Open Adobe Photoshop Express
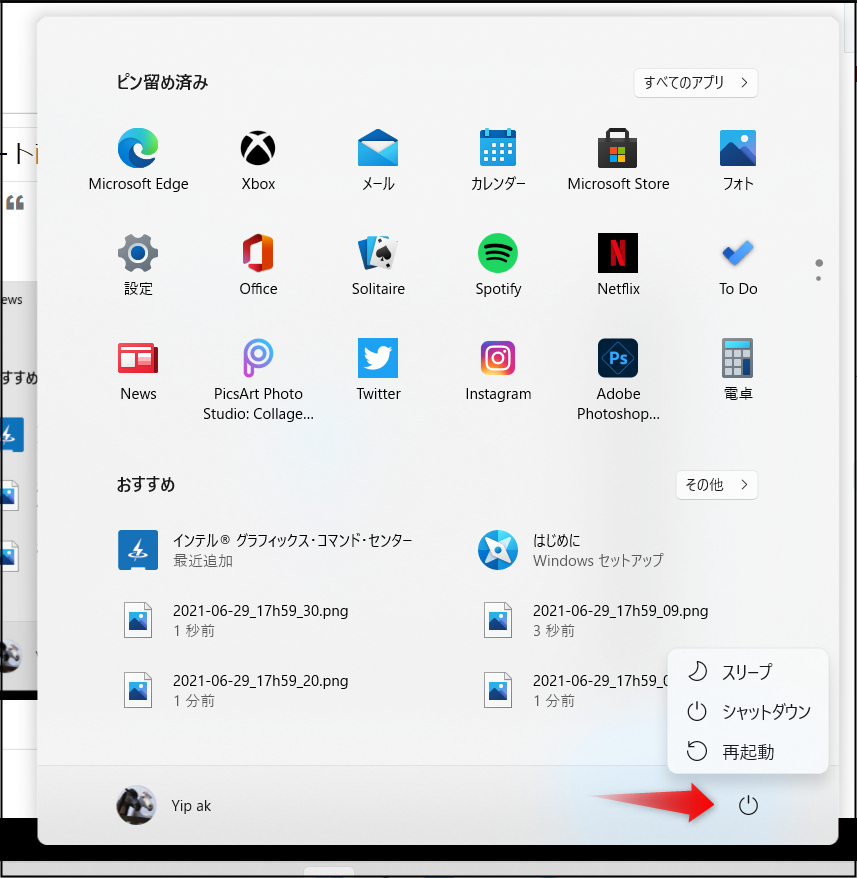This screenshot has height=878, width=857. (618, 380)
